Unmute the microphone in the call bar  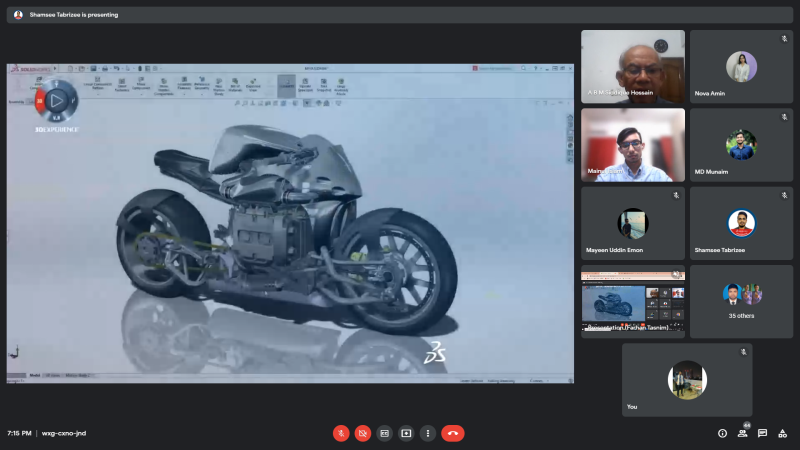[x=341, y=433]
